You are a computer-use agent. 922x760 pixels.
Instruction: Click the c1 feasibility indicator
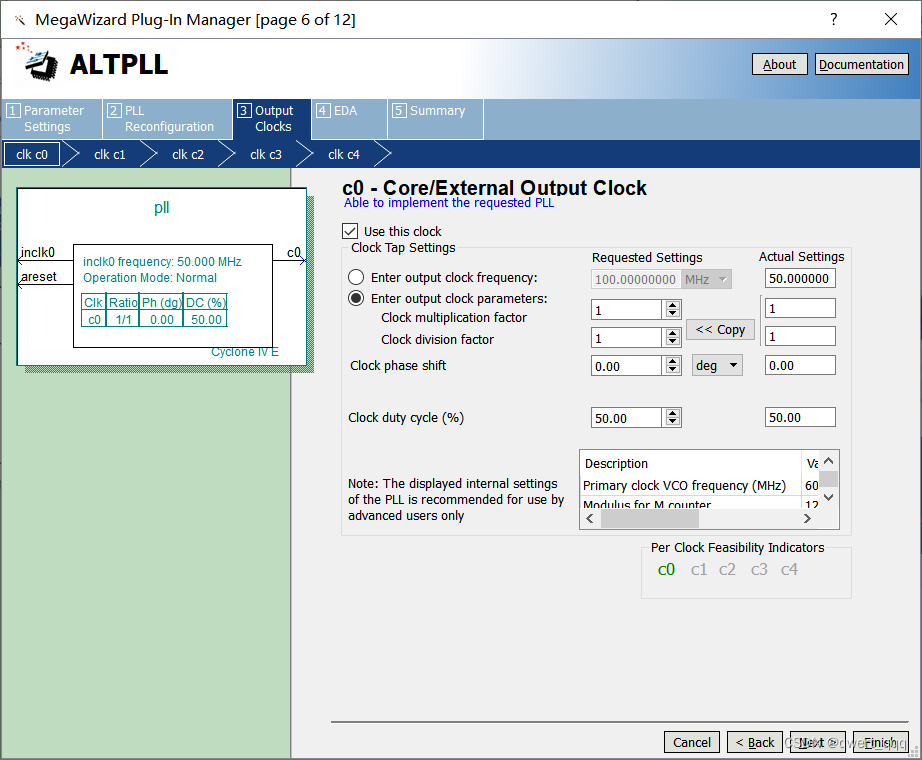click(699, 569)
